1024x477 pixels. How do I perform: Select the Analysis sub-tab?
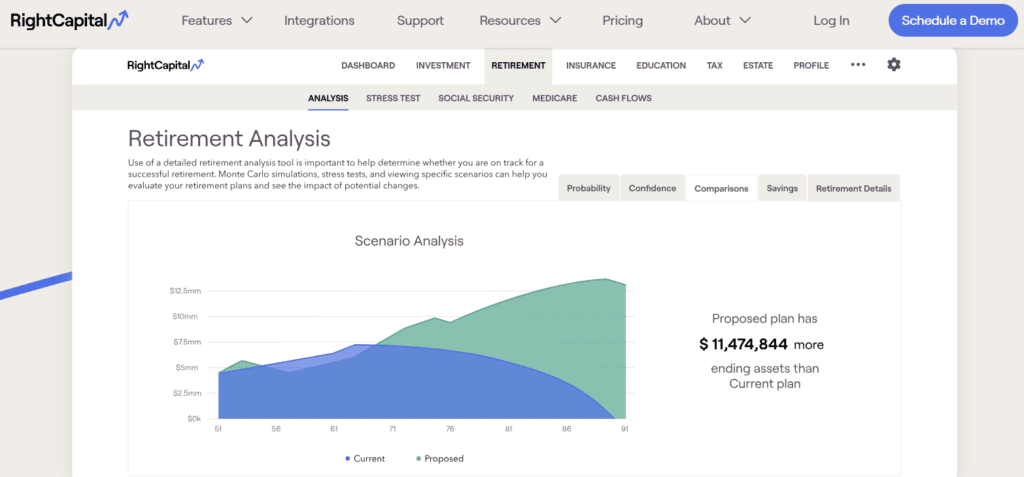click(x=328, y=98)
